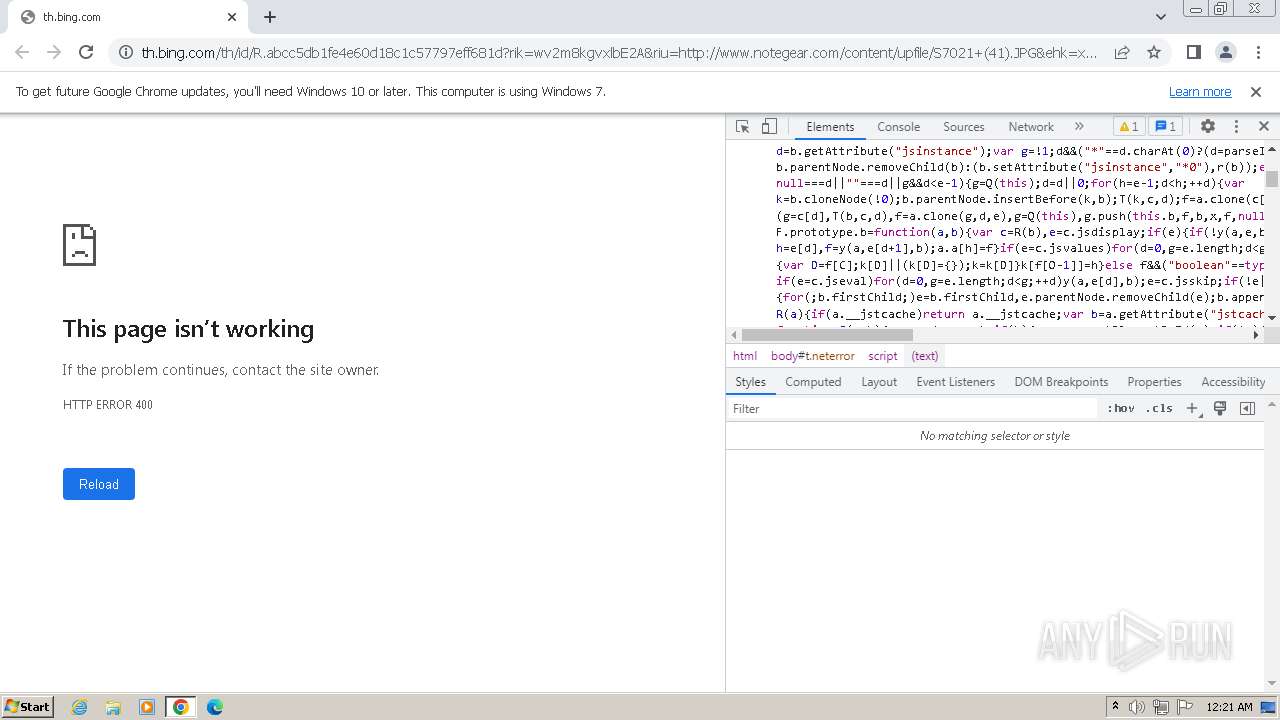Viewport: 1280px width, 720px height.
Task: Open Microsoft Edge from the taskbar
Action: 214,707
